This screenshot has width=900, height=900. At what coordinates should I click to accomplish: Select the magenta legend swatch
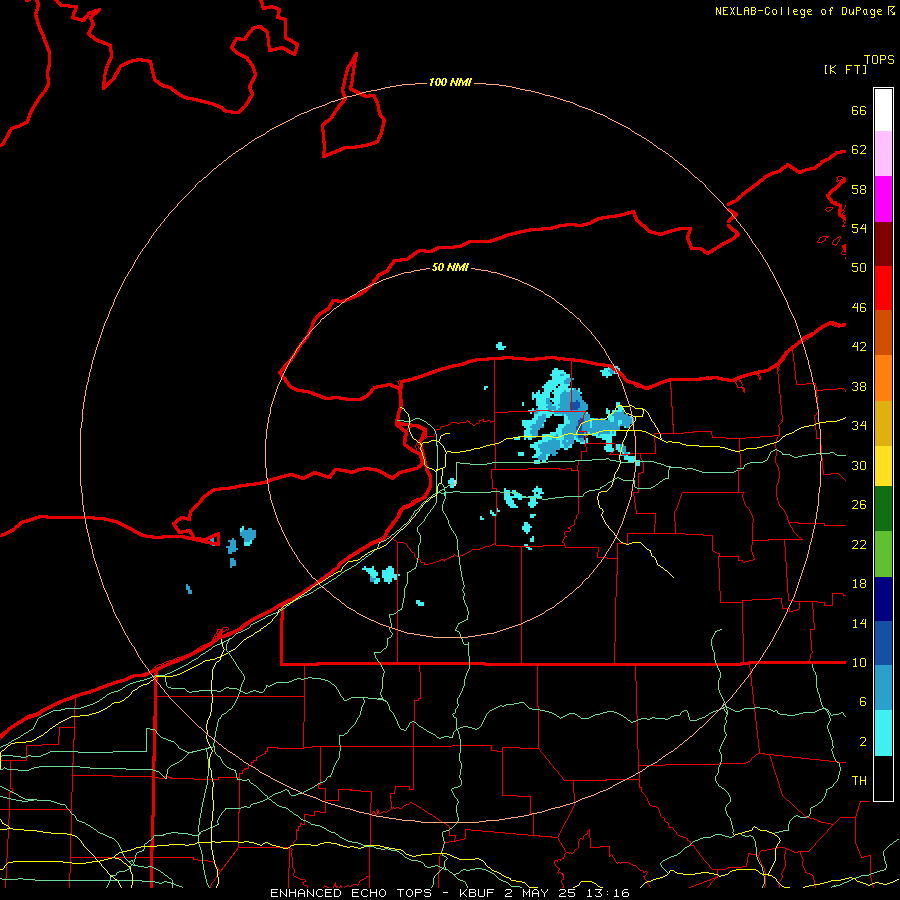point(883,199)
